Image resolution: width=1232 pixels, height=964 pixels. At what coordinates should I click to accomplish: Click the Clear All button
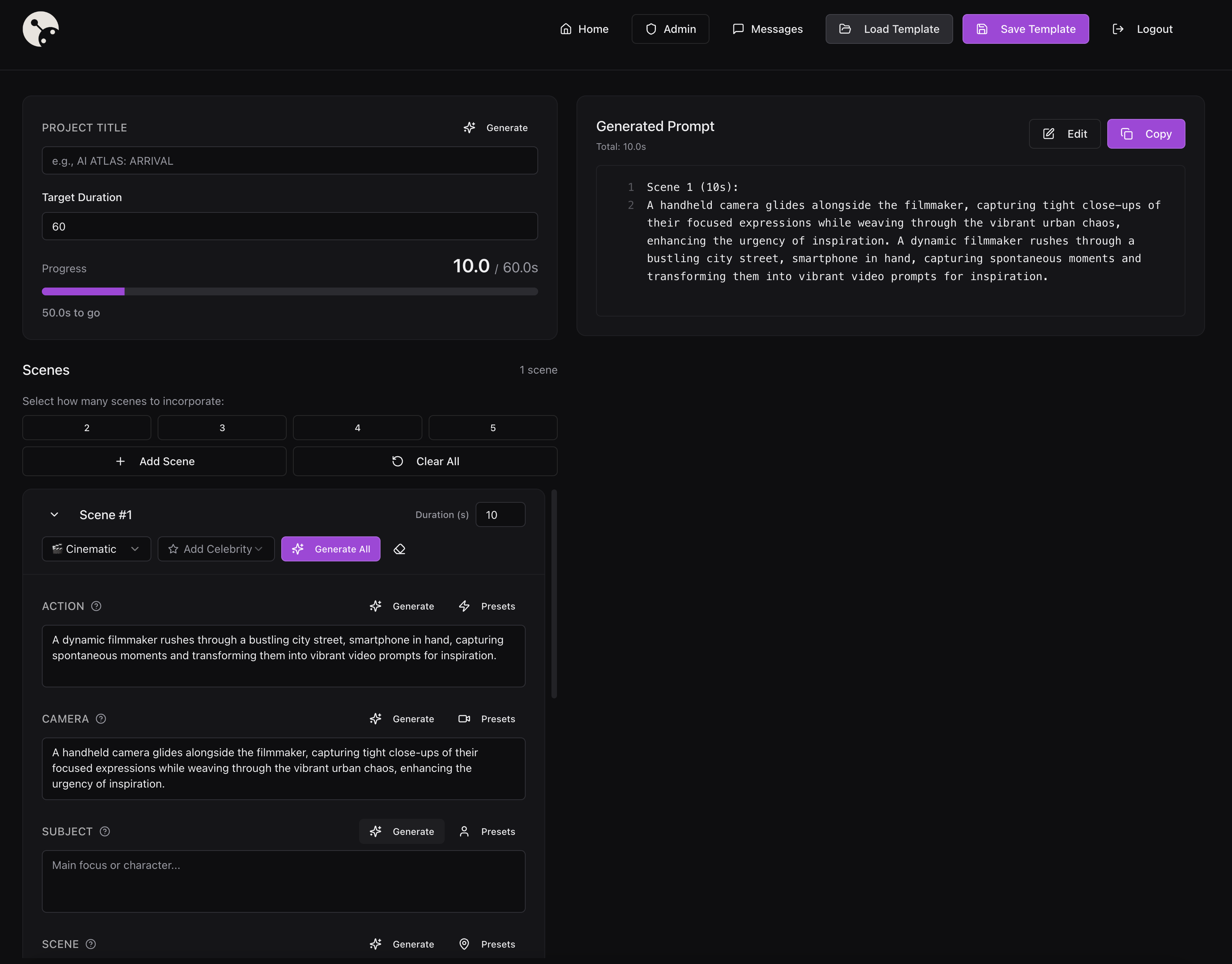coord(425,462)
